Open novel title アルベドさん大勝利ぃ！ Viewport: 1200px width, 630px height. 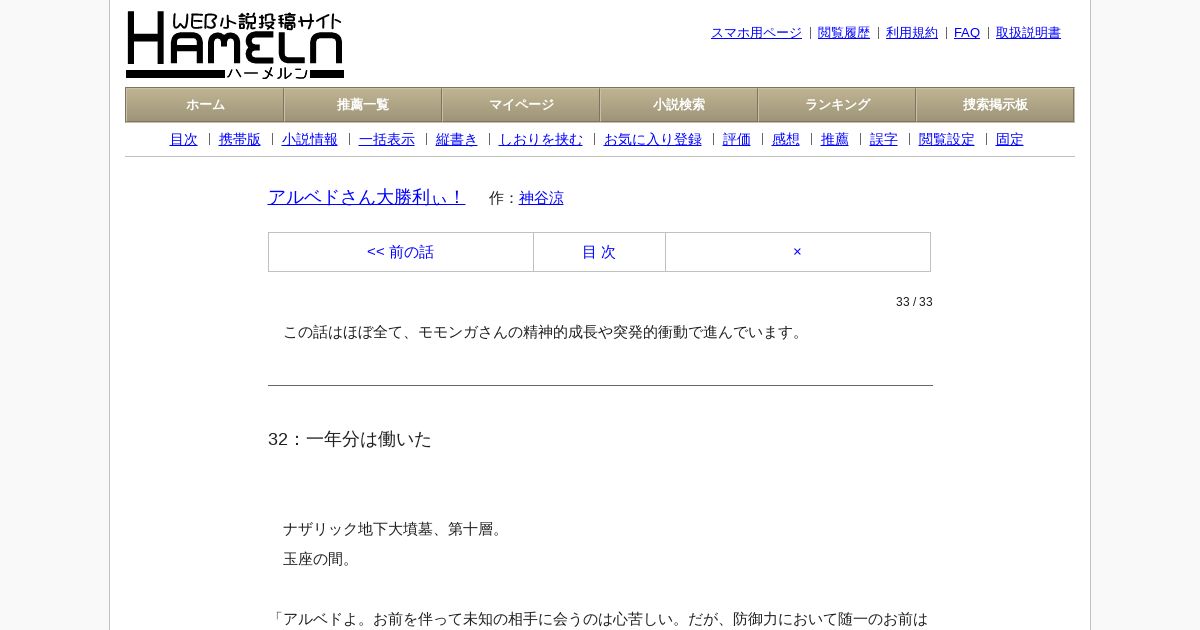(366, 197)
